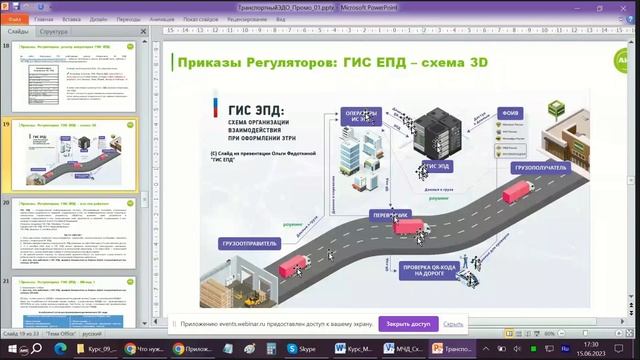Click the 'Закрыть доступ' button
This screenshot has width=640, height=360.
pyautogui.click(x=408, y=324)
